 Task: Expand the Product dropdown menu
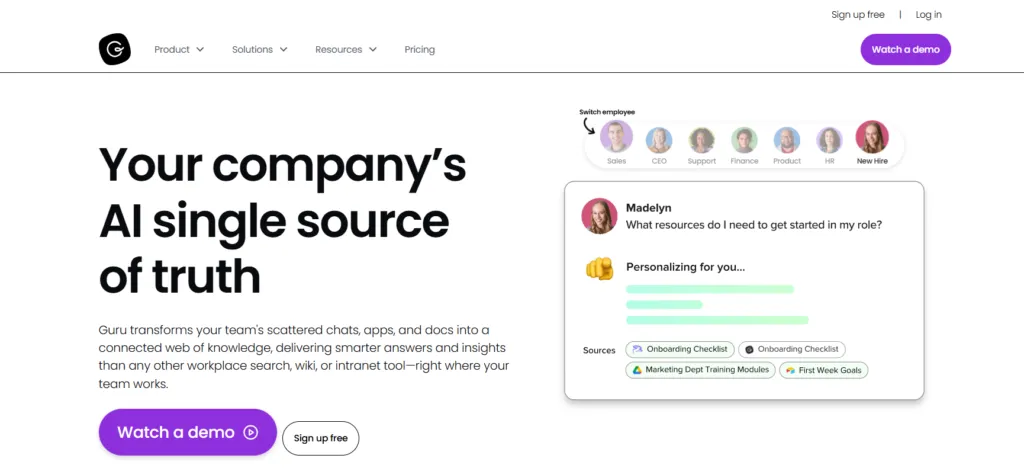179,50
